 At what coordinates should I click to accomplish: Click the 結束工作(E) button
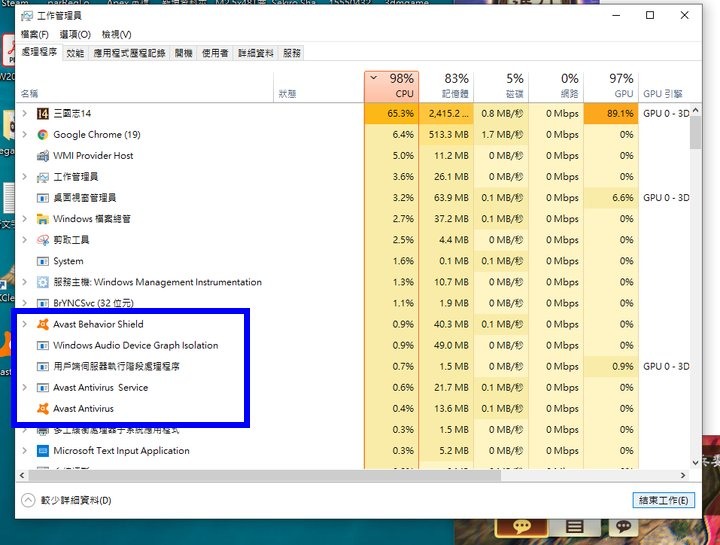664,500
